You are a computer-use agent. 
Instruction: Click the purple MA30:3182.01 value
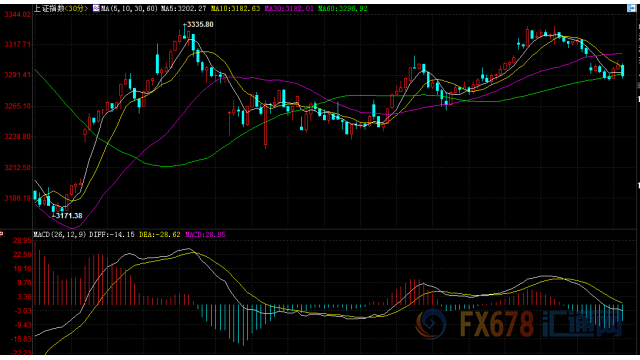point(289,8)
